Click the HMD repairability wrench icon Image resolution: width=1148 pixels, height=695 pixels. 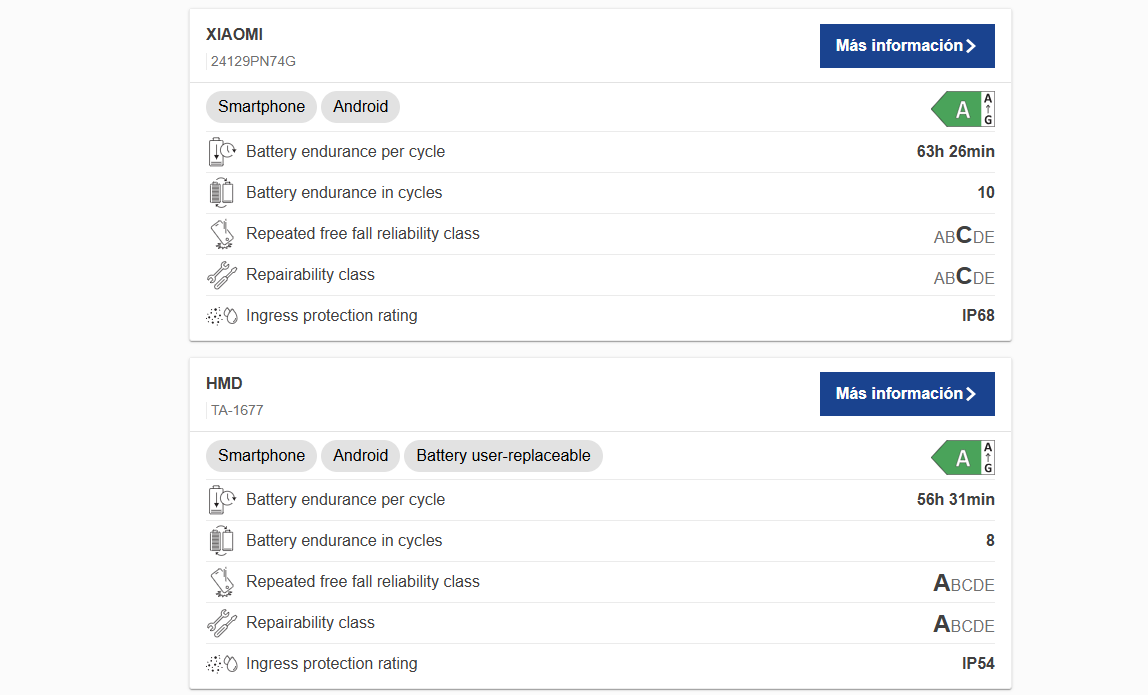222,623
